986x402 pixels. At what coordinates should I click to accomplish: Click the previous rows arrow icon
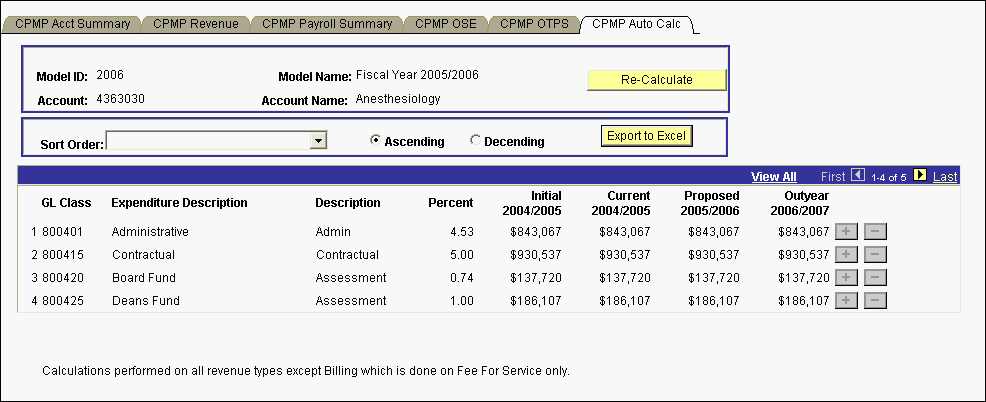pos(857,176)
